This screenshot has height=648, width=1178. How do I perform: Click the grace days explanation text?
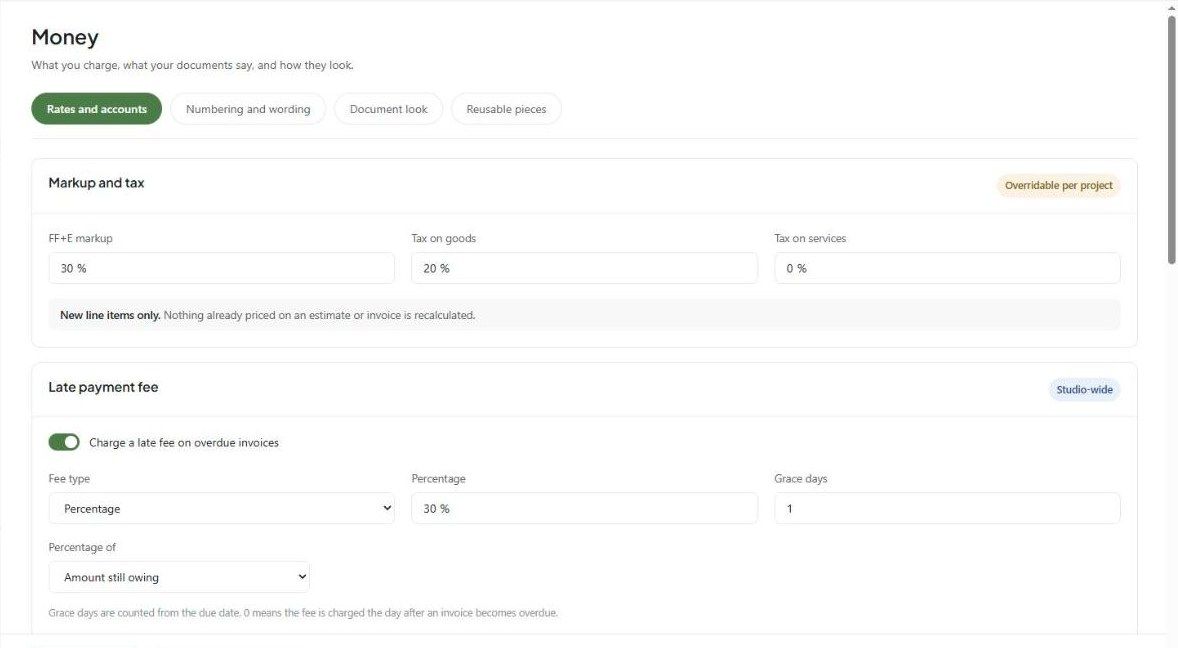pyautogui.click(x=304, y=613)
